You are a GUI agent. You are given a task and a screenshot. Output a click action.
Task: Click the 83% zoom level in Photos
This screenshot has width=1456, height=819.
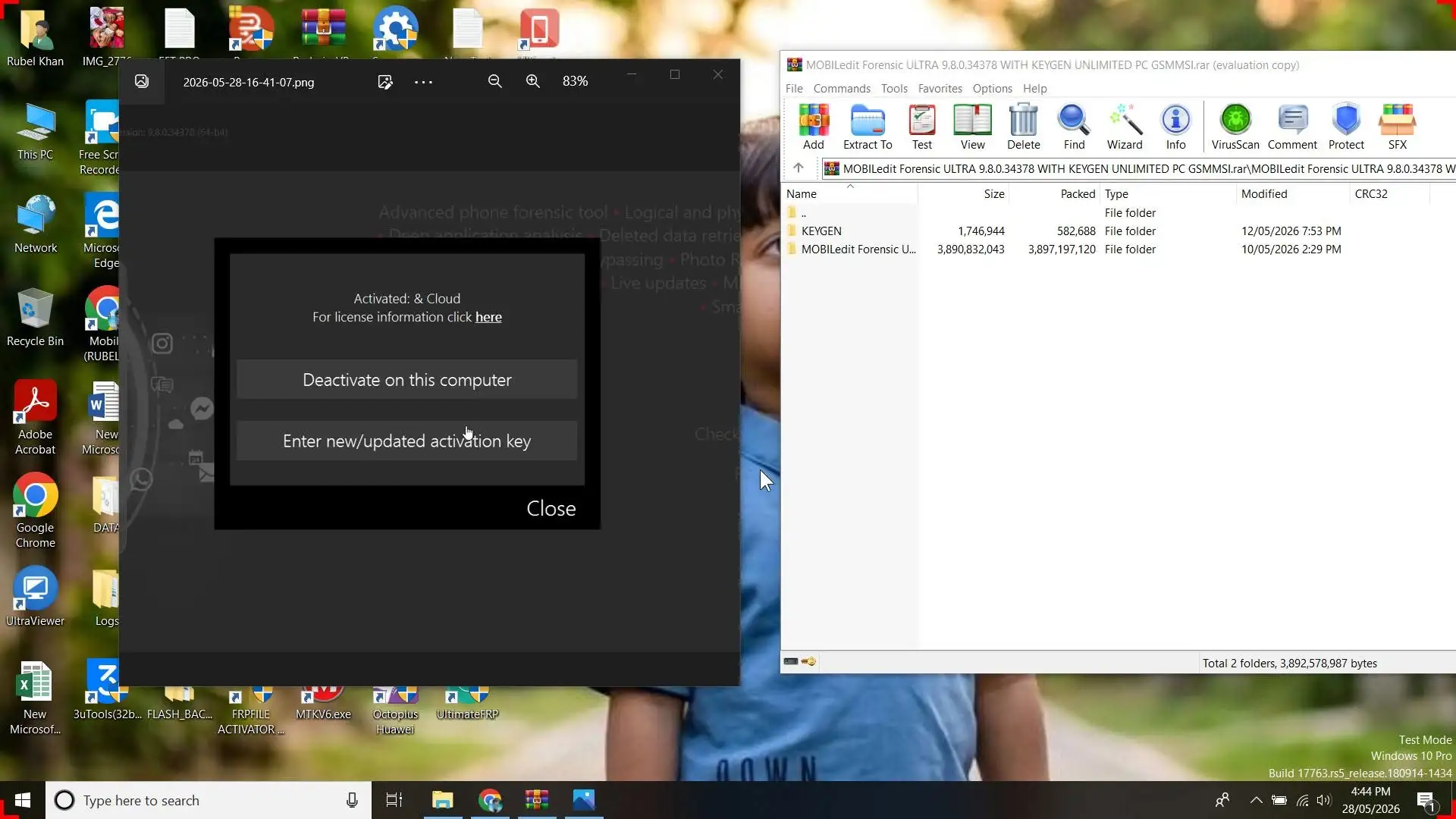(x=576, y=81)
